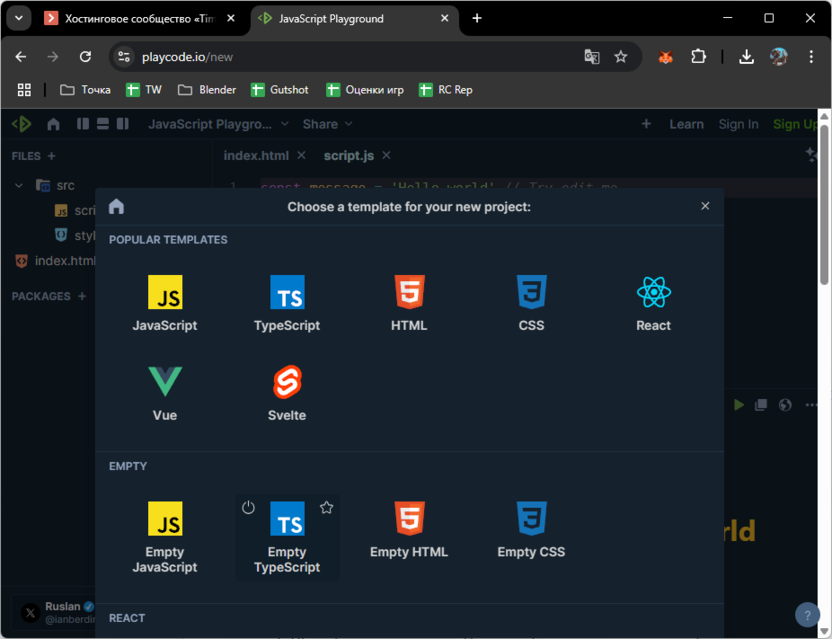Screen dimensions: 832x639
Task: Click the home icon in template dialog
Action: pyautogui.click(x=117, y=207)
